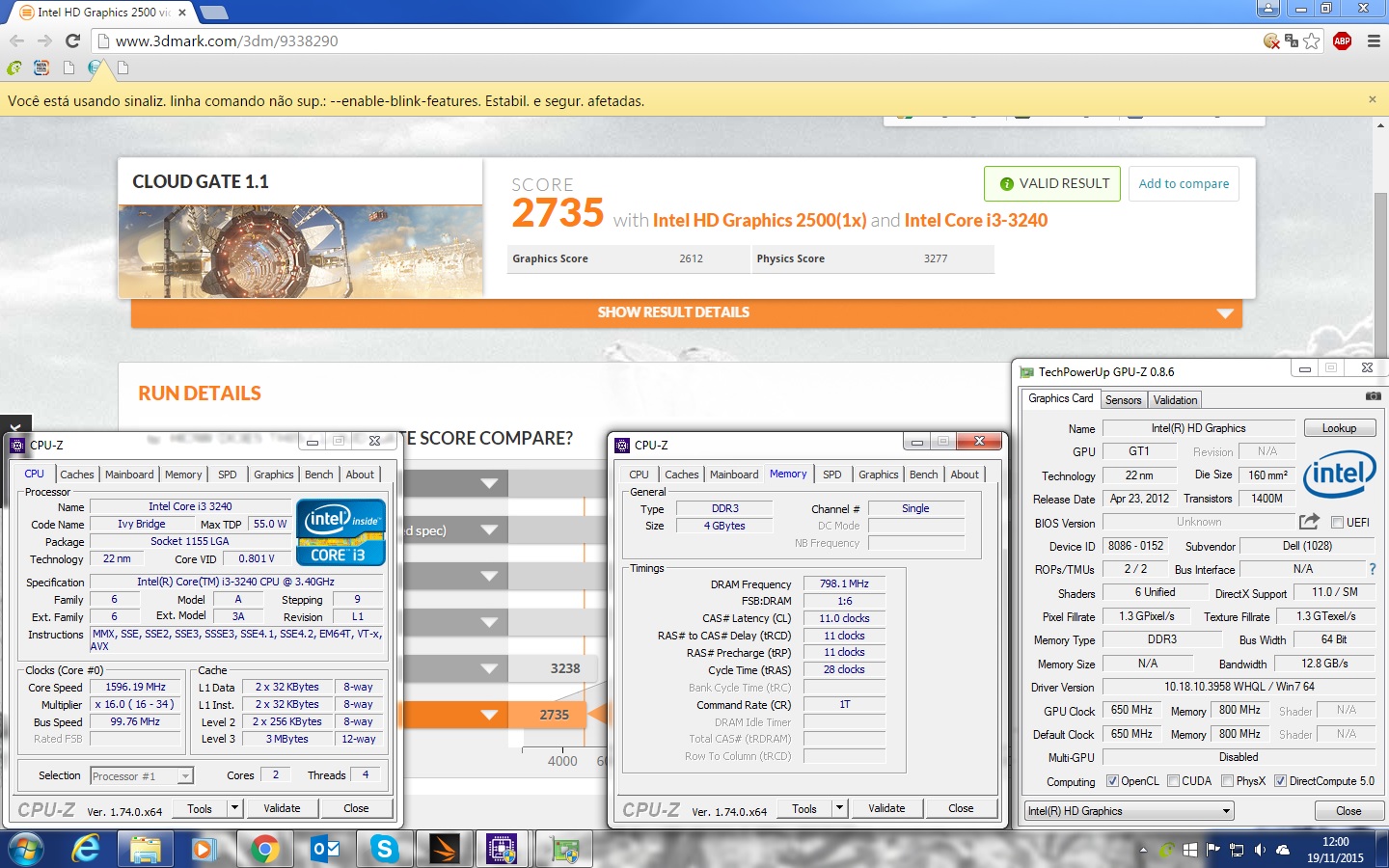Click the Add to compare button
The height and width of the screenshot is (868, 1389).
coord(1184,183)
